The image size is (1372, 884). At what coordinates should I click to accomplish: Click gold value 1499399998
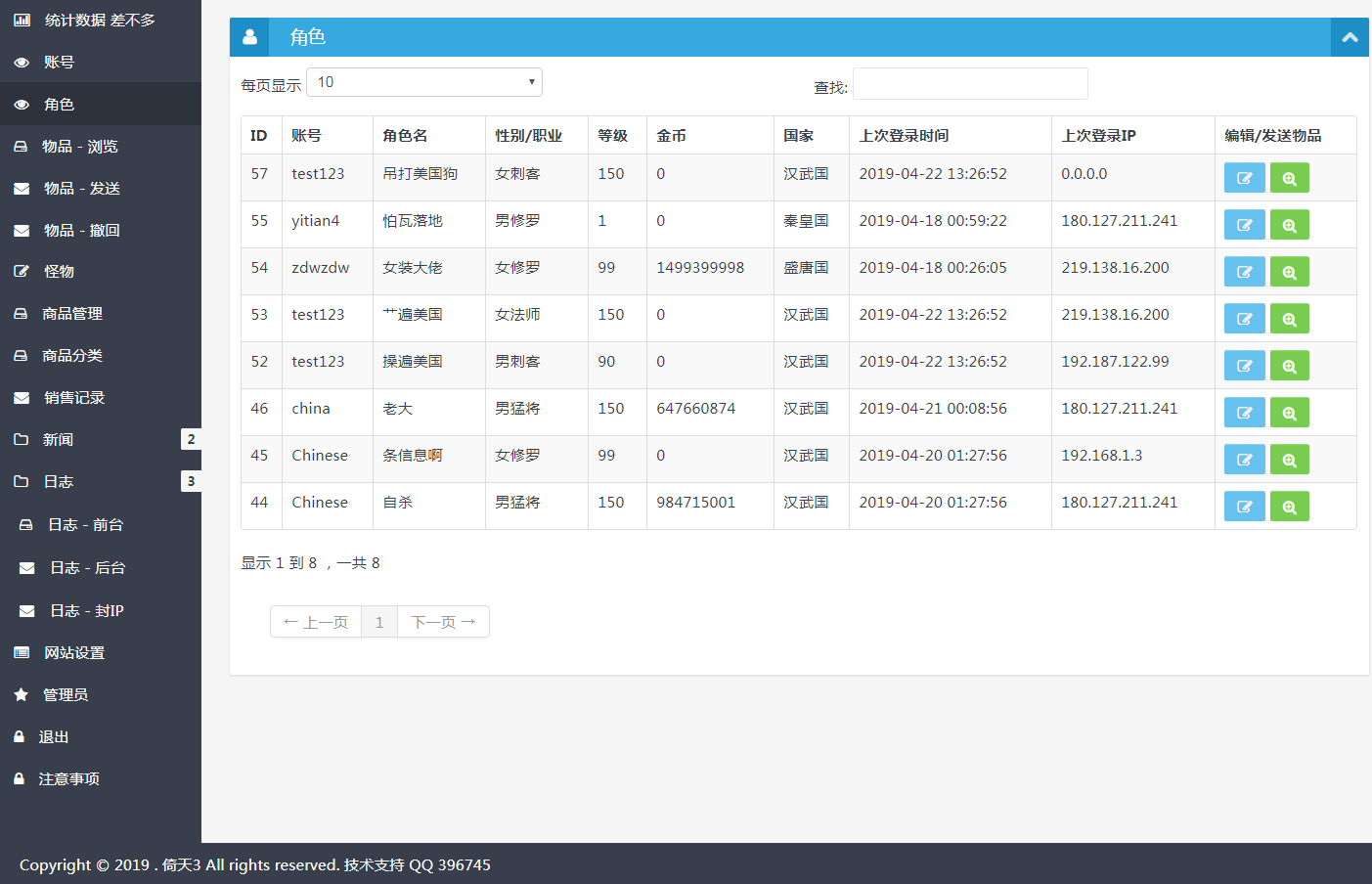[700, 268]
